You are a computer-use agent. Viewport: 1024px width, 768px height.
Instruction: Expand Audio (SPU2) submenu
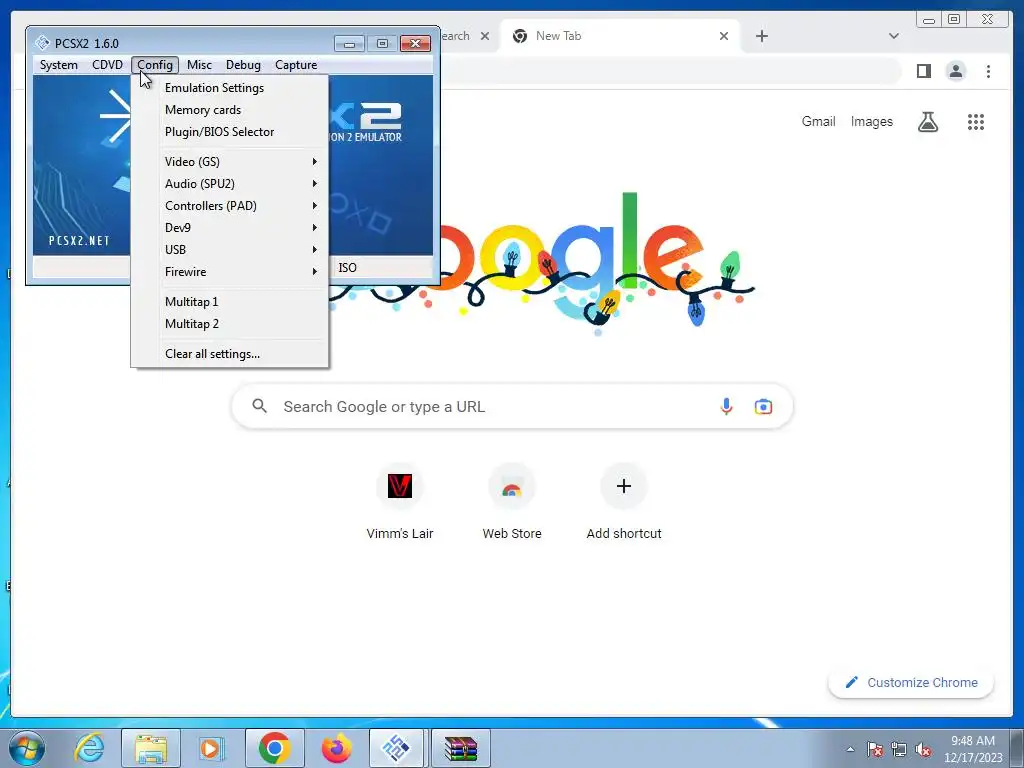click(229, 184)
